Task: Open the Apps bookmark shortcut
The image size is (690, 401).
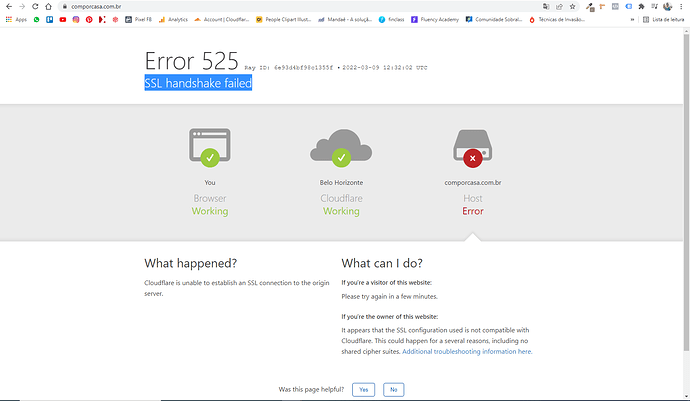Action: pos(16,19)
